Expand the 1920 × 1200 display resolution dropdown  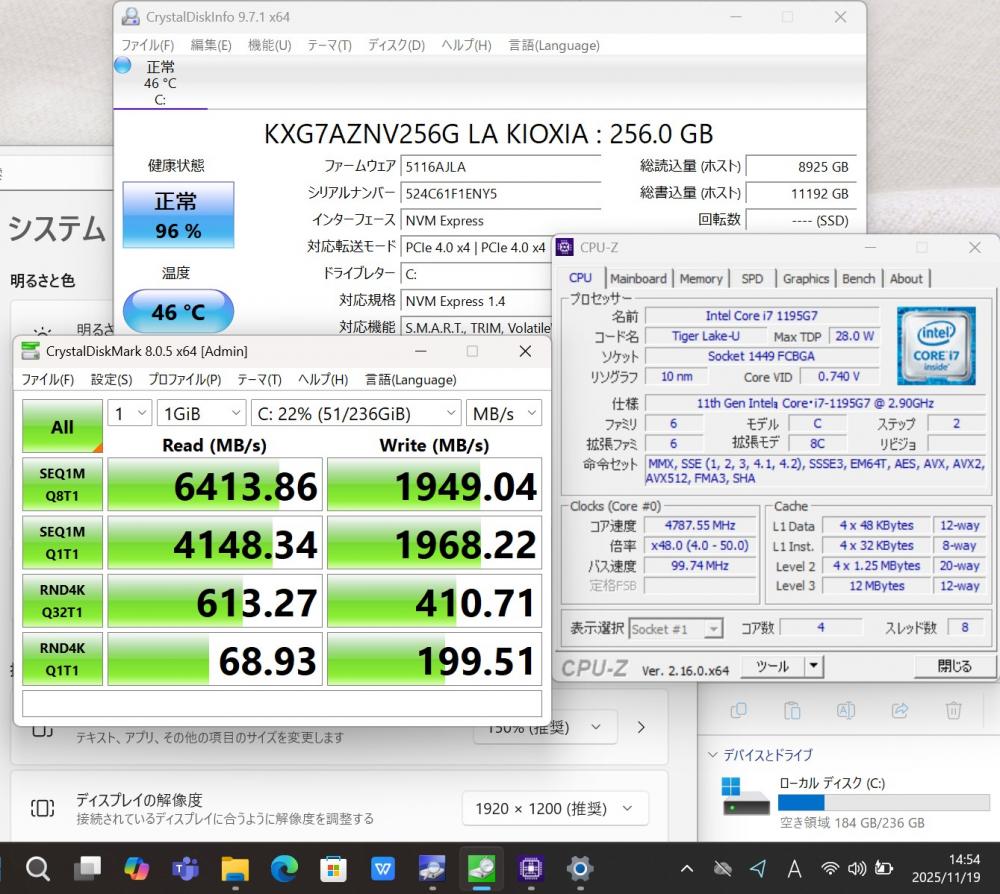554,808
